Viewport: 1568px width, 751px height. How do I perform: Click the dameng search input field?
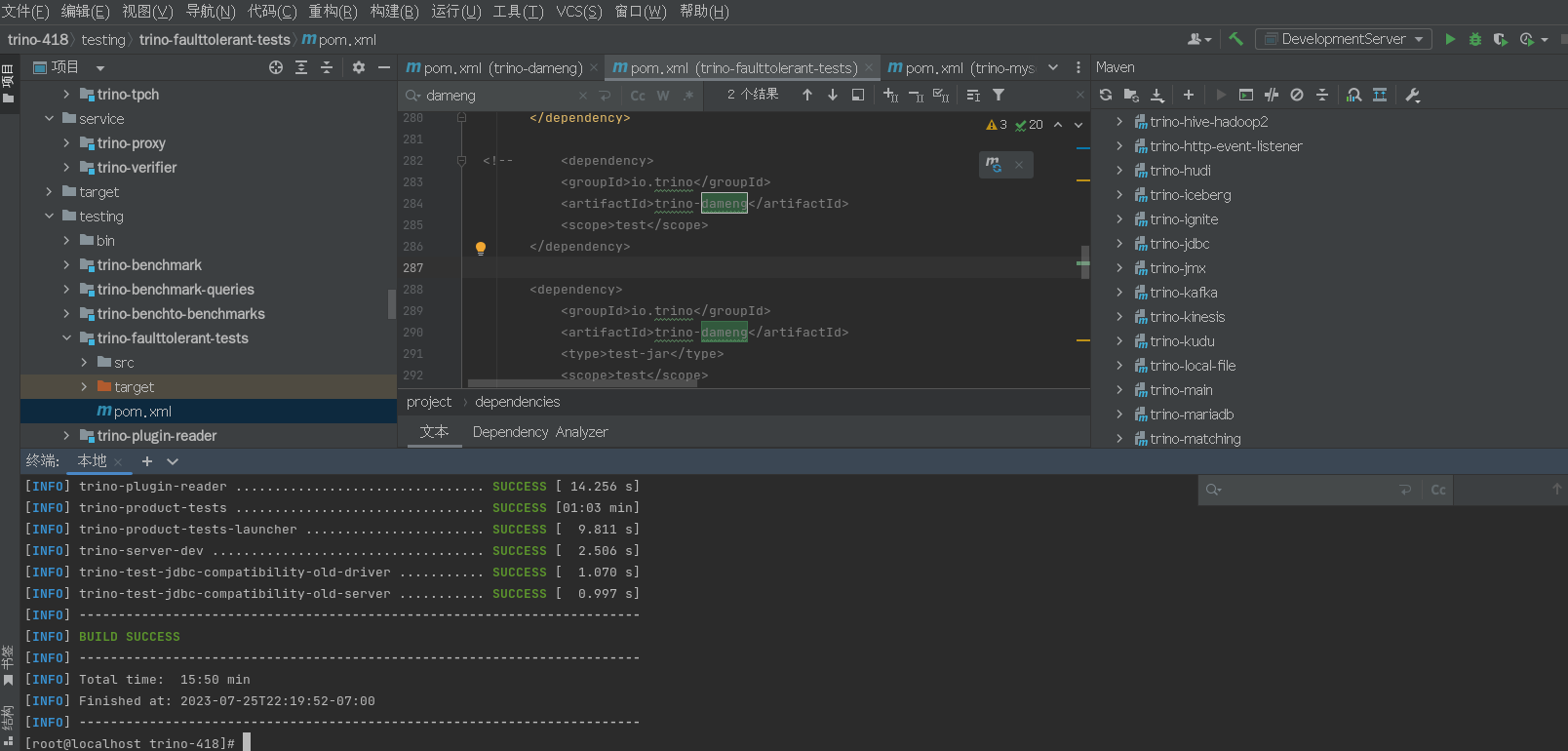coord(497,96)
